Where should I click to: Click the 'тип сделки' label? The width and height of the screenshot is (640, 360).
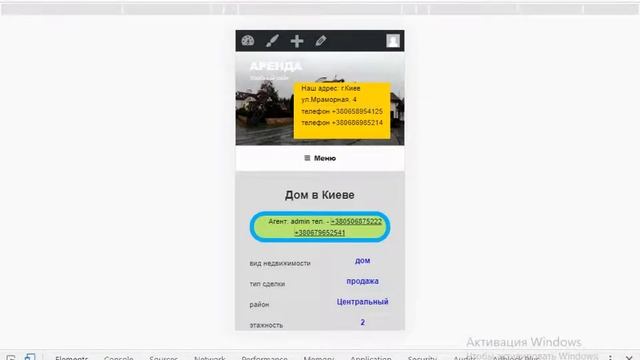click(267, 284)
